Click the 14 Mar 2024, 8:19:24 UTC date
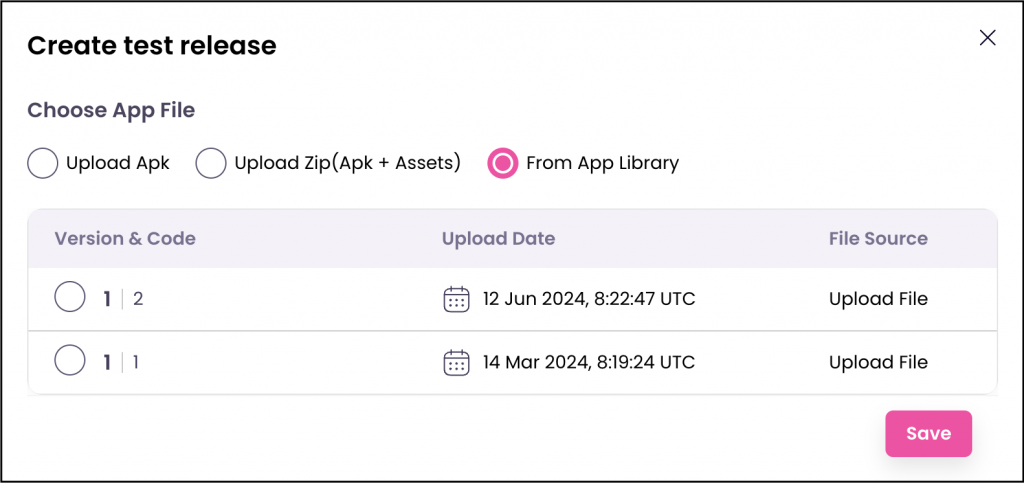This screenshot has height=483, width=1024. pos(588,362)
